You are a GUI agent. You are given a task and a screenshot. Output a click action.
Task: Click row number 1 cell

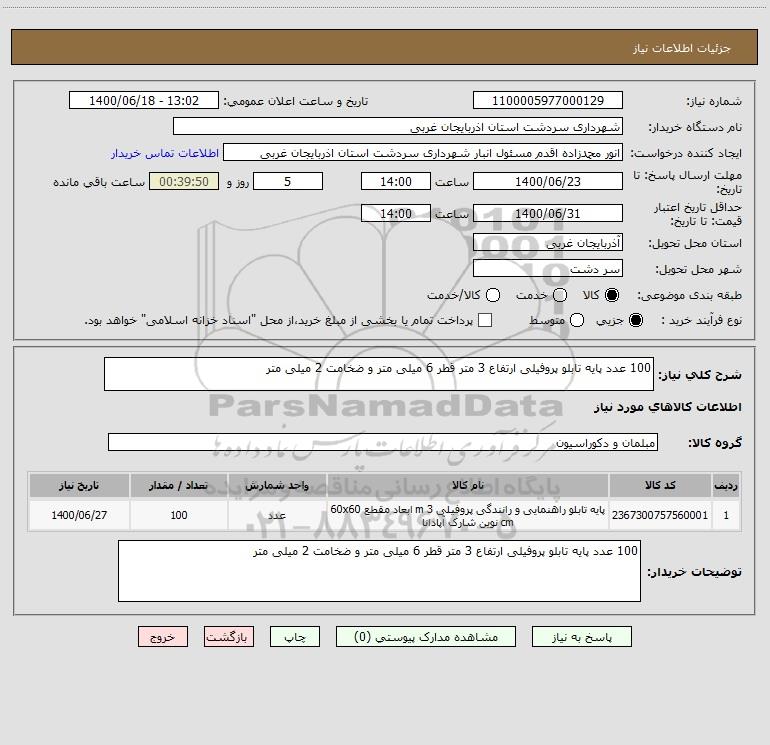(x=726, y=515)
